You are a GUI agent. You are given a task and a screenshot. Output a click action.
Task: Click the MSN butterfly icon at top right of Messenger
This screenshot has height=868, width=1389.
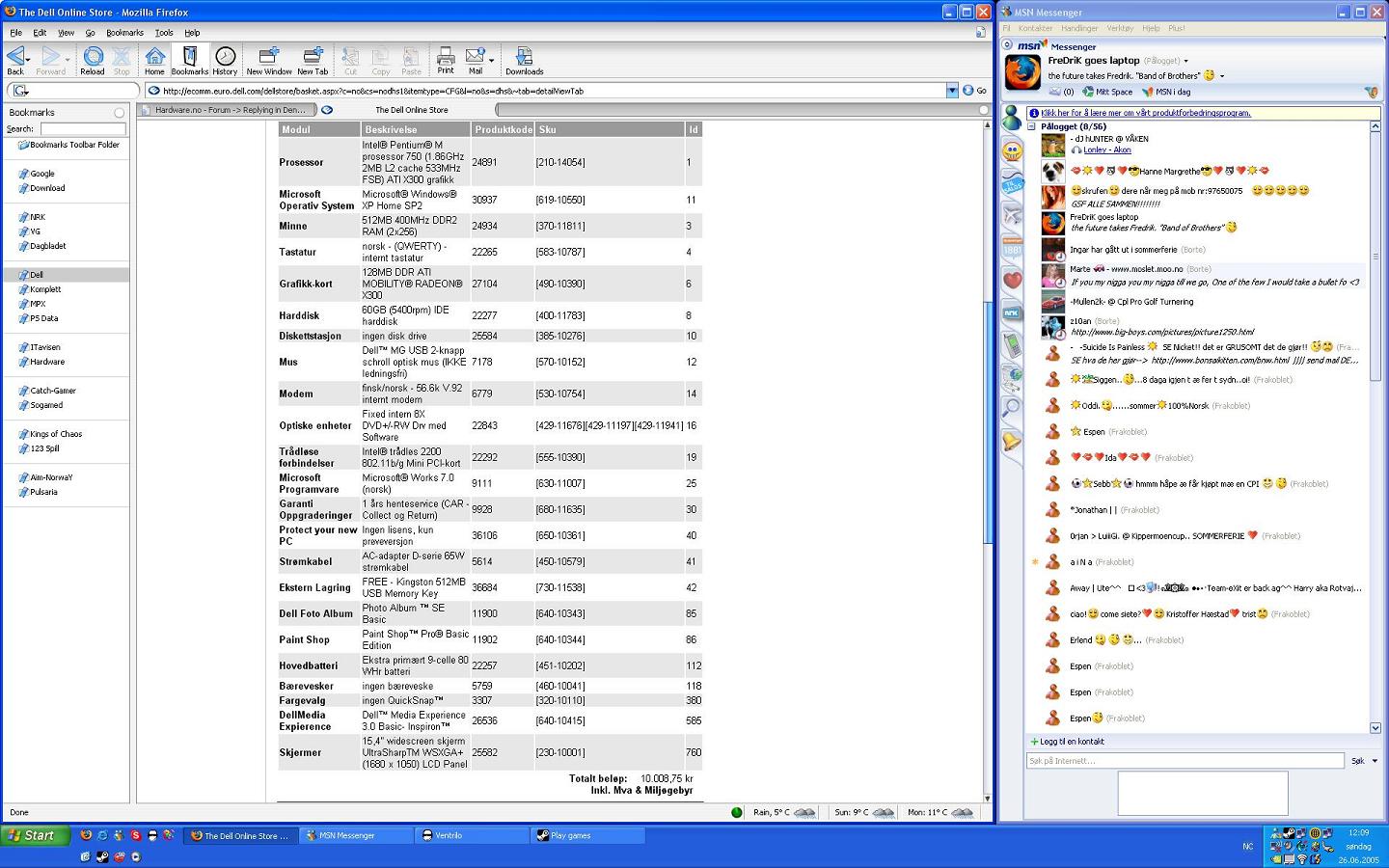coord(1371,92)
